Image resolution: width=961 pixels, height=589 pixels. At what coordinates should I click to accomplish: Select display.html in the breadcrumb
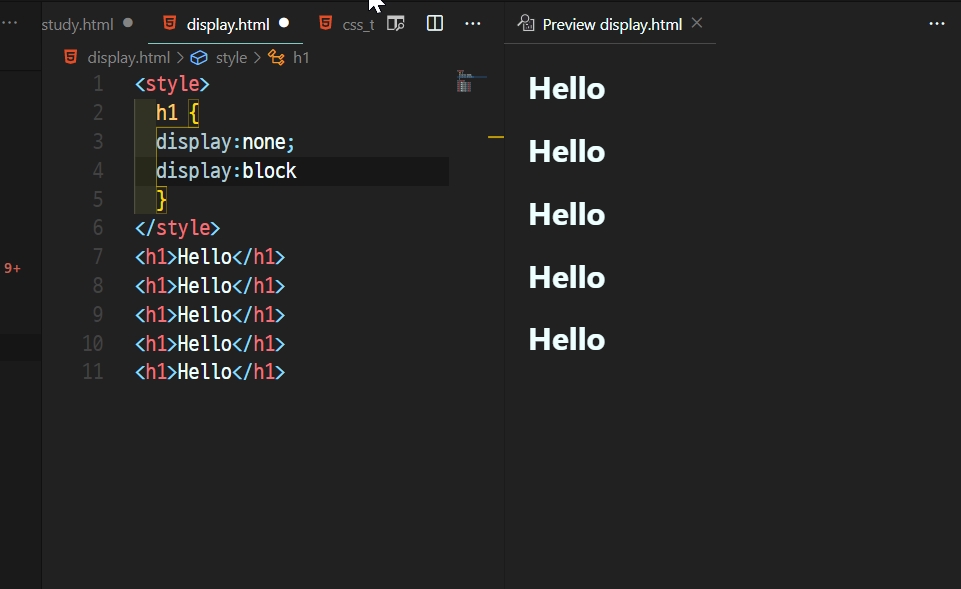point(129,58)
